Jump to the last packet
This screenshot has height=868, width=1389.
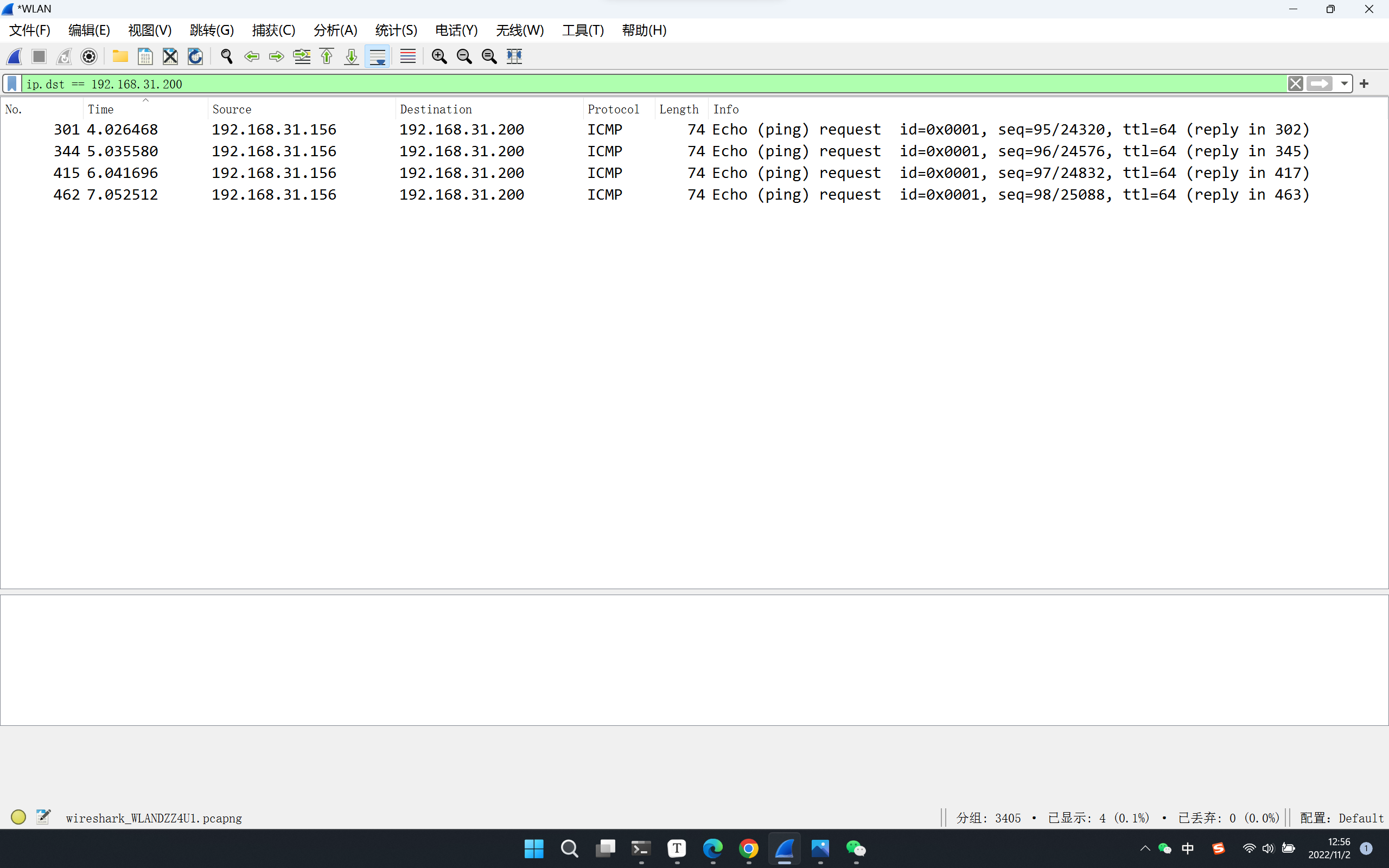(351, 56)
